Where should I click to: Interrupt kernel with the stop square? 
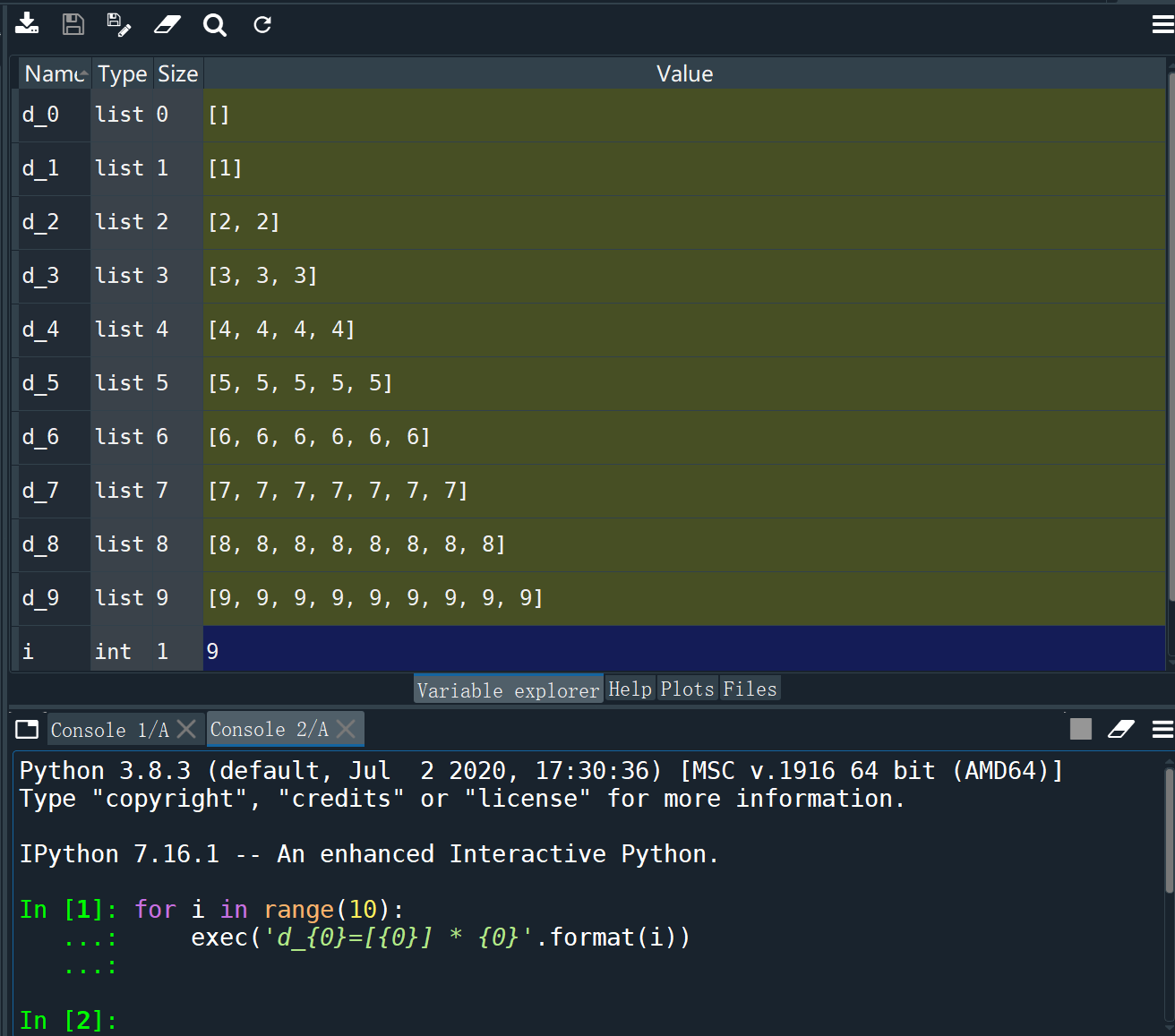pos(1081,729)
